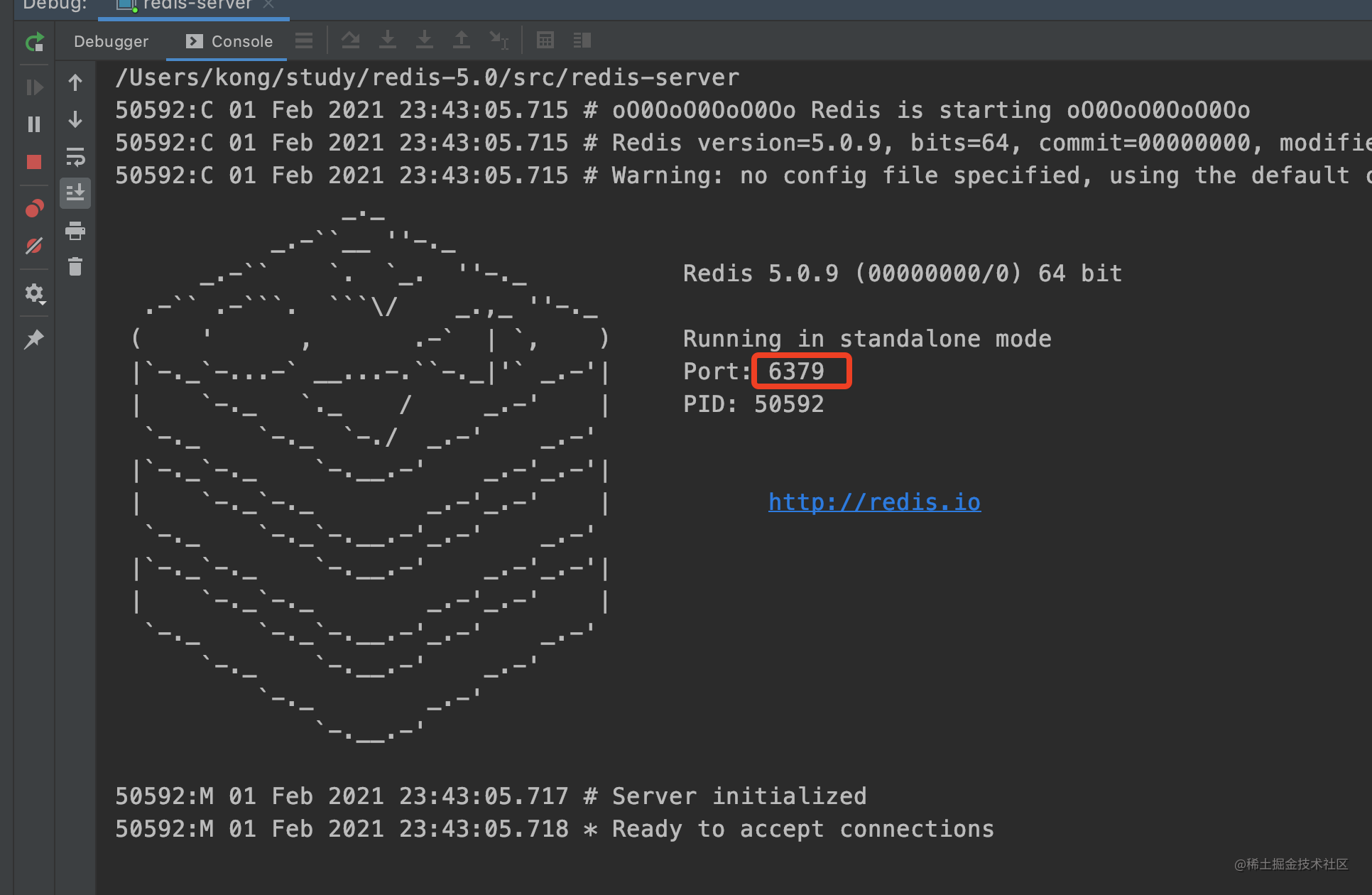Click the 'PID: 50592' text
Image resolution: width=1372 pixels, height=895 pixels.
753,404
